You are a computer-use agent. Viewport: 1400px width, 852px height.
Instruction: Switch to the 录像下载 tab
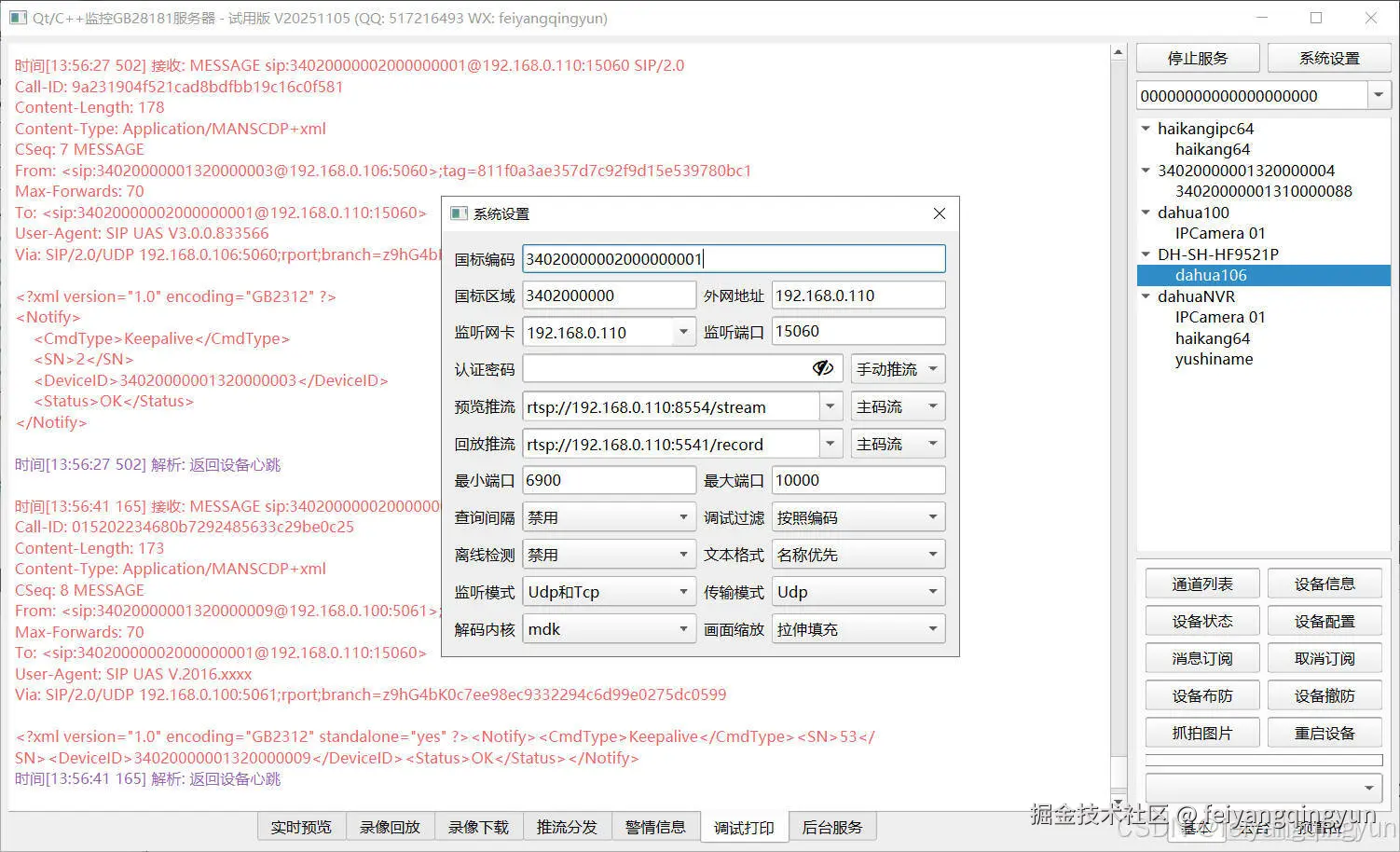[478, 827]
